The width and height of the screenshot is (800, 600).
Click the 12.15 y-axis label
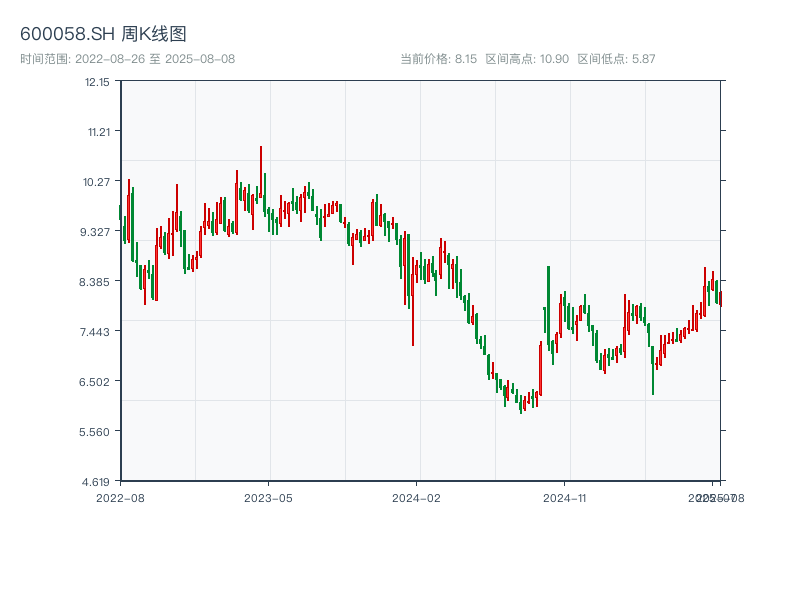97,82
